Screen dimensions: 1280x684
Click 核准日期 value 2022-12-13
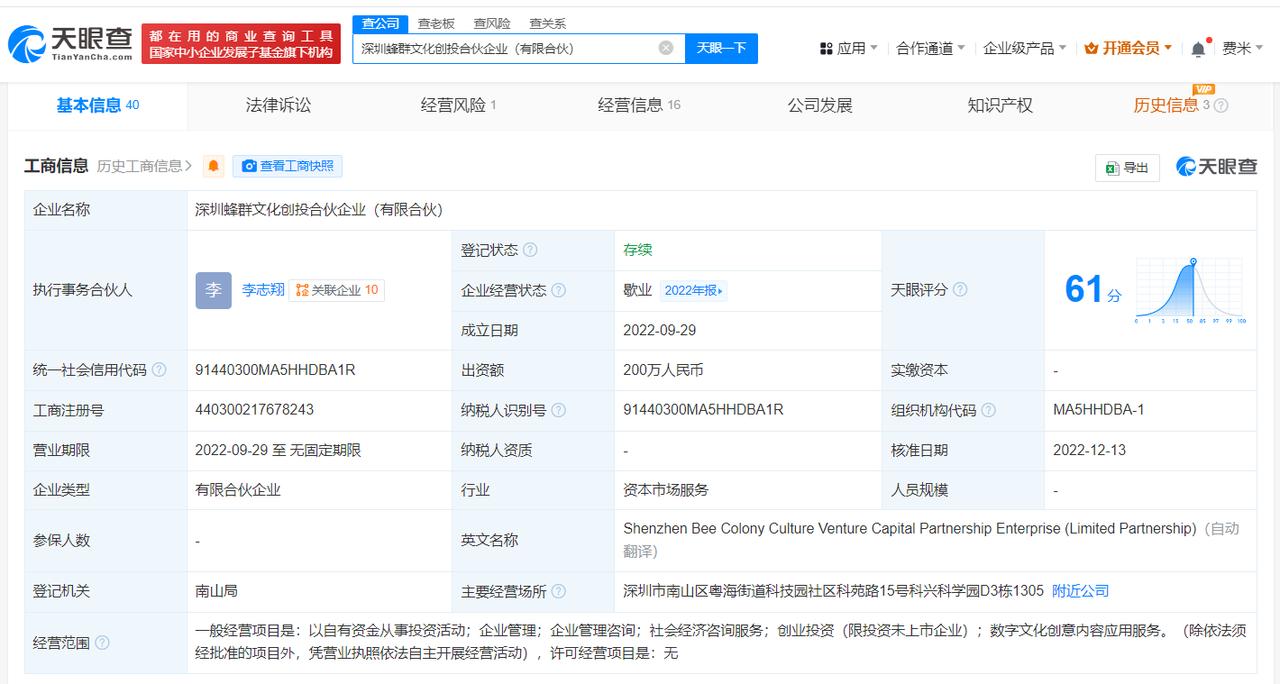[x=1089, y=450]
